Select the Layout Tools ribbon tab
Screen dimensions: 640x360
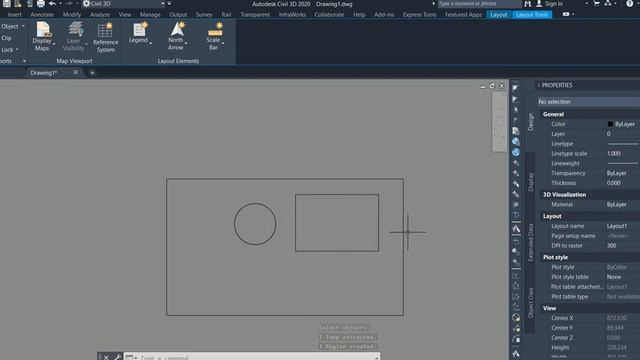(532, 14)
